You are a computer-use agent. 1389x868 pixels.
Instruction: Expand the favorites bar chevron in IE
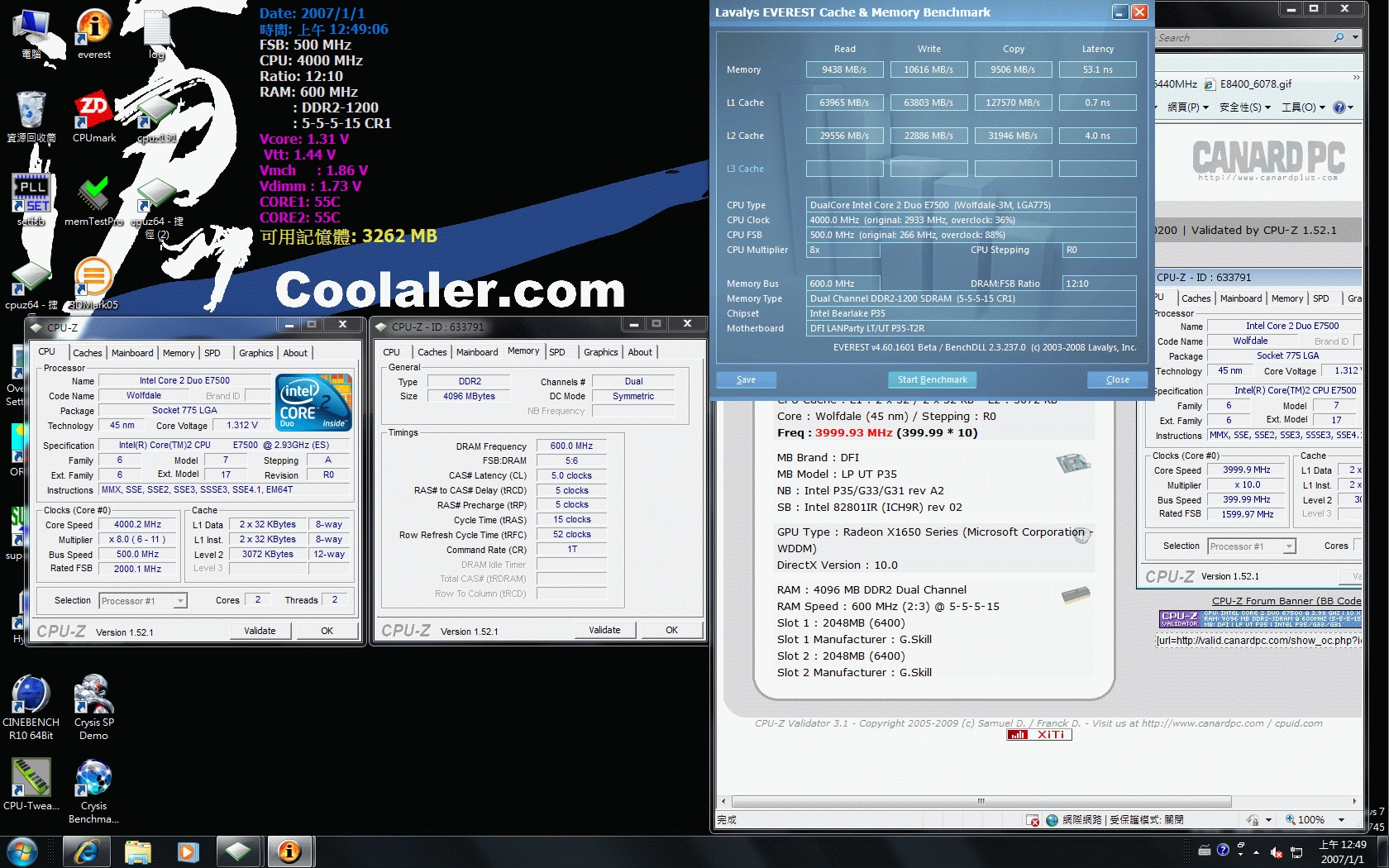1356,78
